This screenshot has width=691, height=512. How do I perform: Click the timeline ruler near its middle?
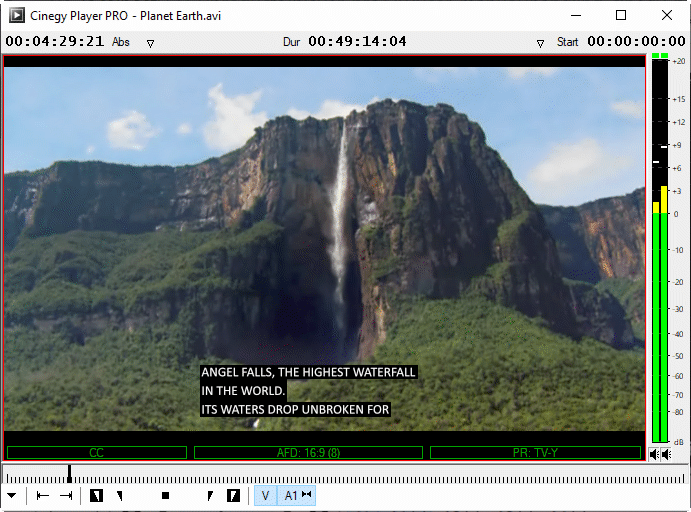click(346, 478)
